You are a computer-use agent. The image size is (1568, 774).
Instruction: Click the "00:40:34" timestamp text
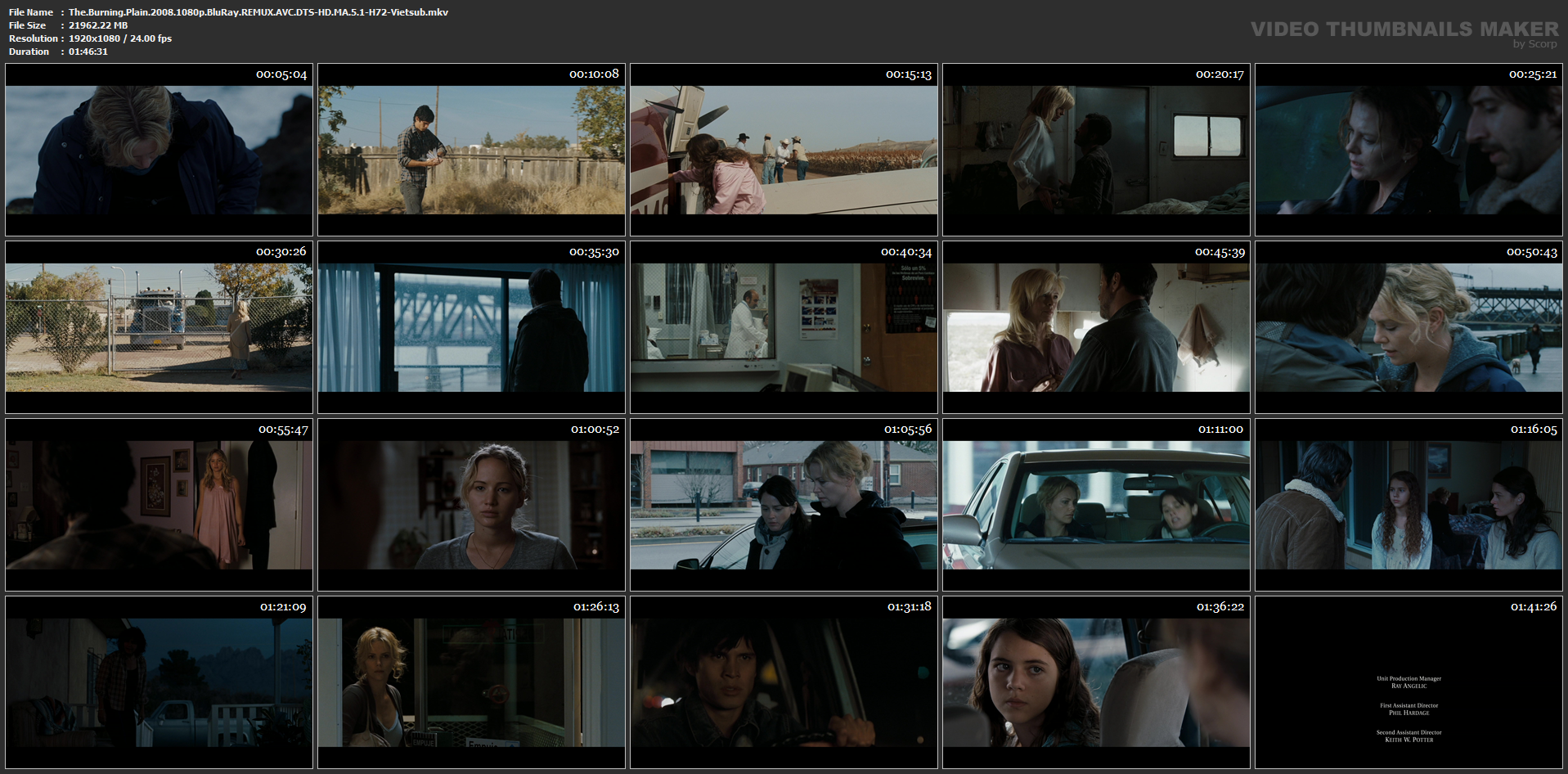[x=906, y=252]
